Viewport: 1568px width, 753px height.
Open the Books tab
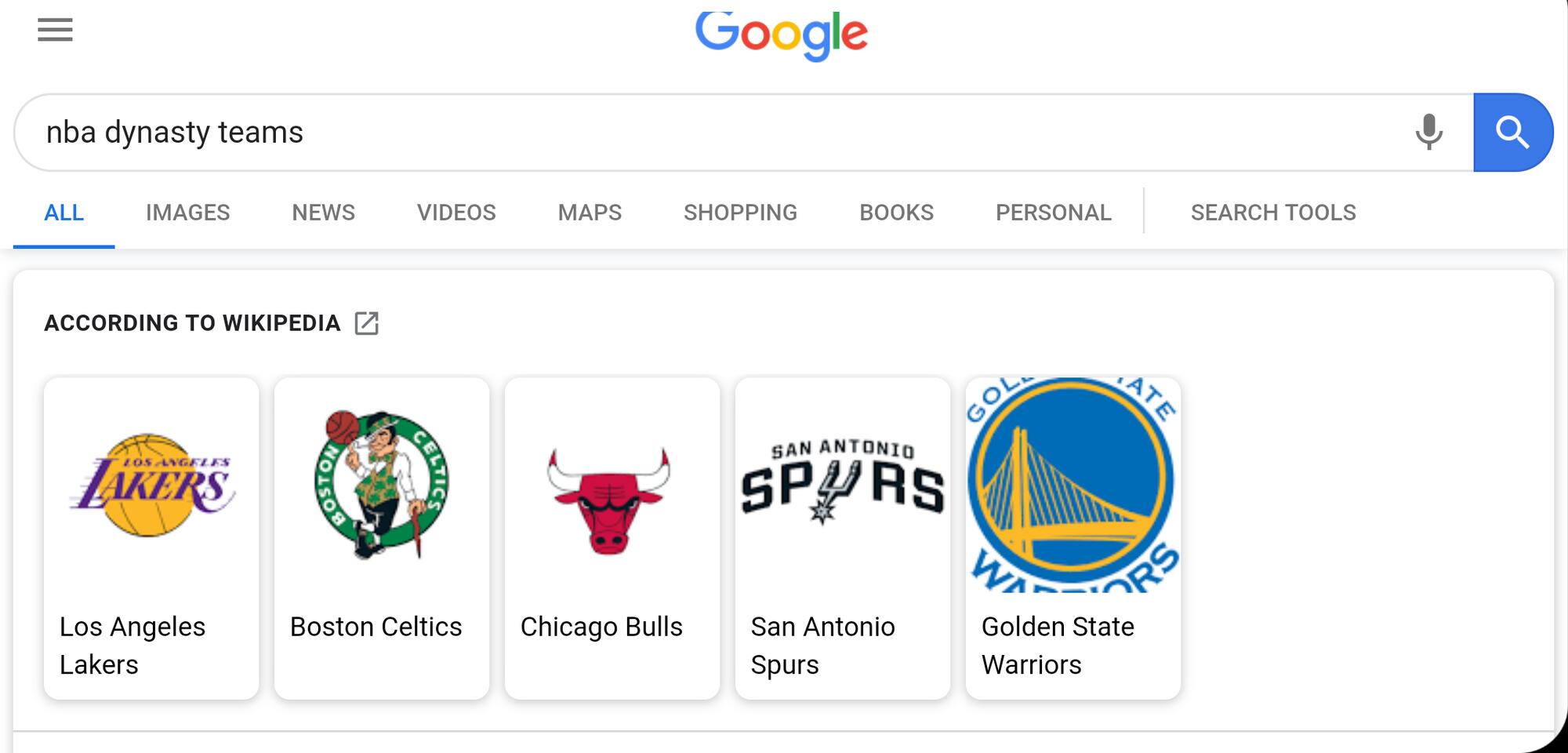(896, 213)
